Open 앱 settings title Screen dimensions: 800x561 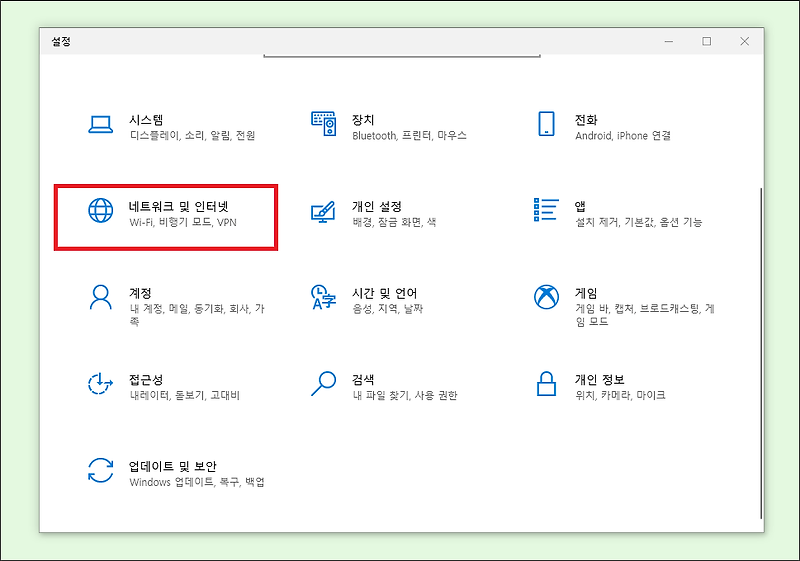580,207
